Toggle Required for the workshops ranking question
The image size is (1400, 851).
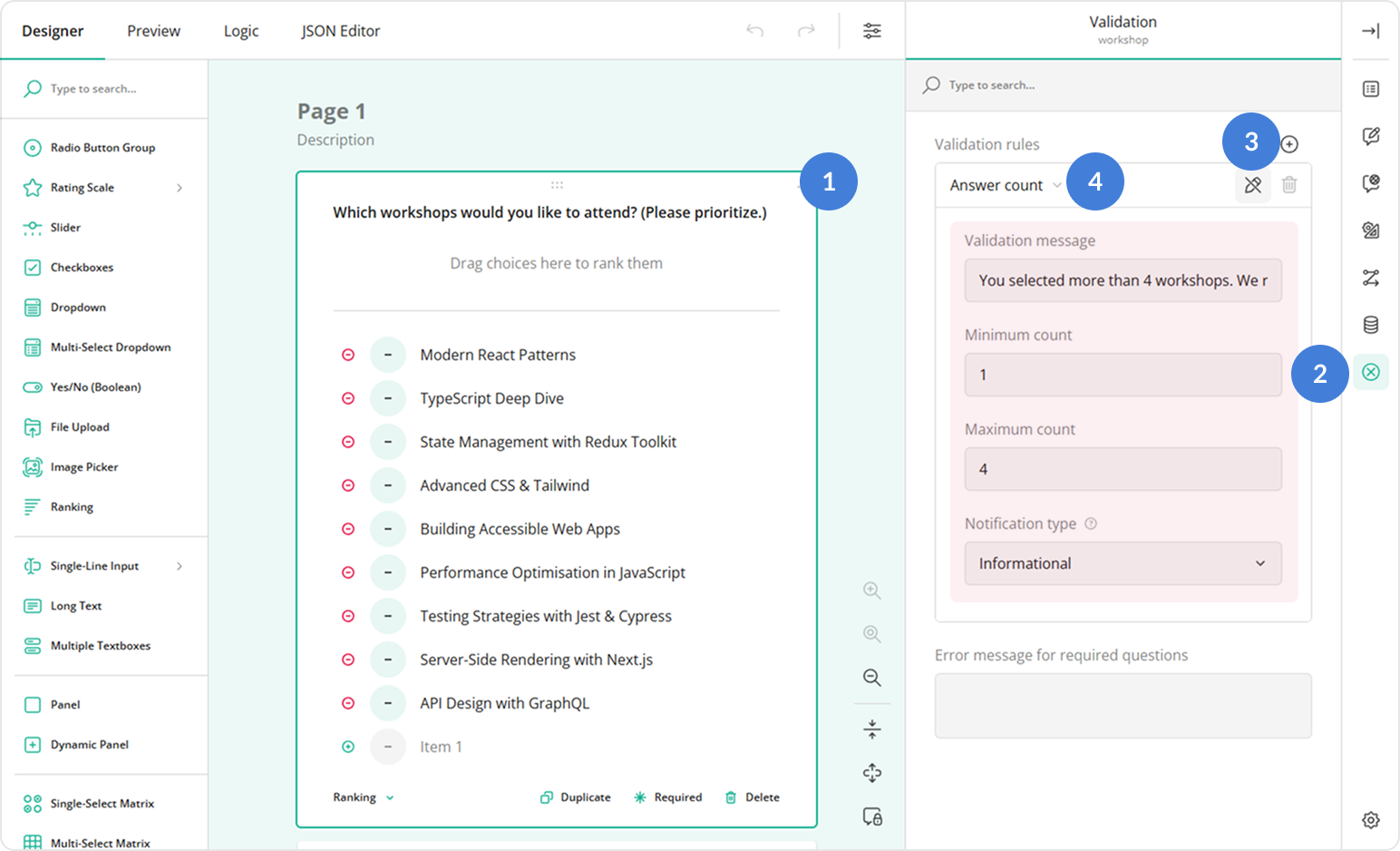[668, 797]
